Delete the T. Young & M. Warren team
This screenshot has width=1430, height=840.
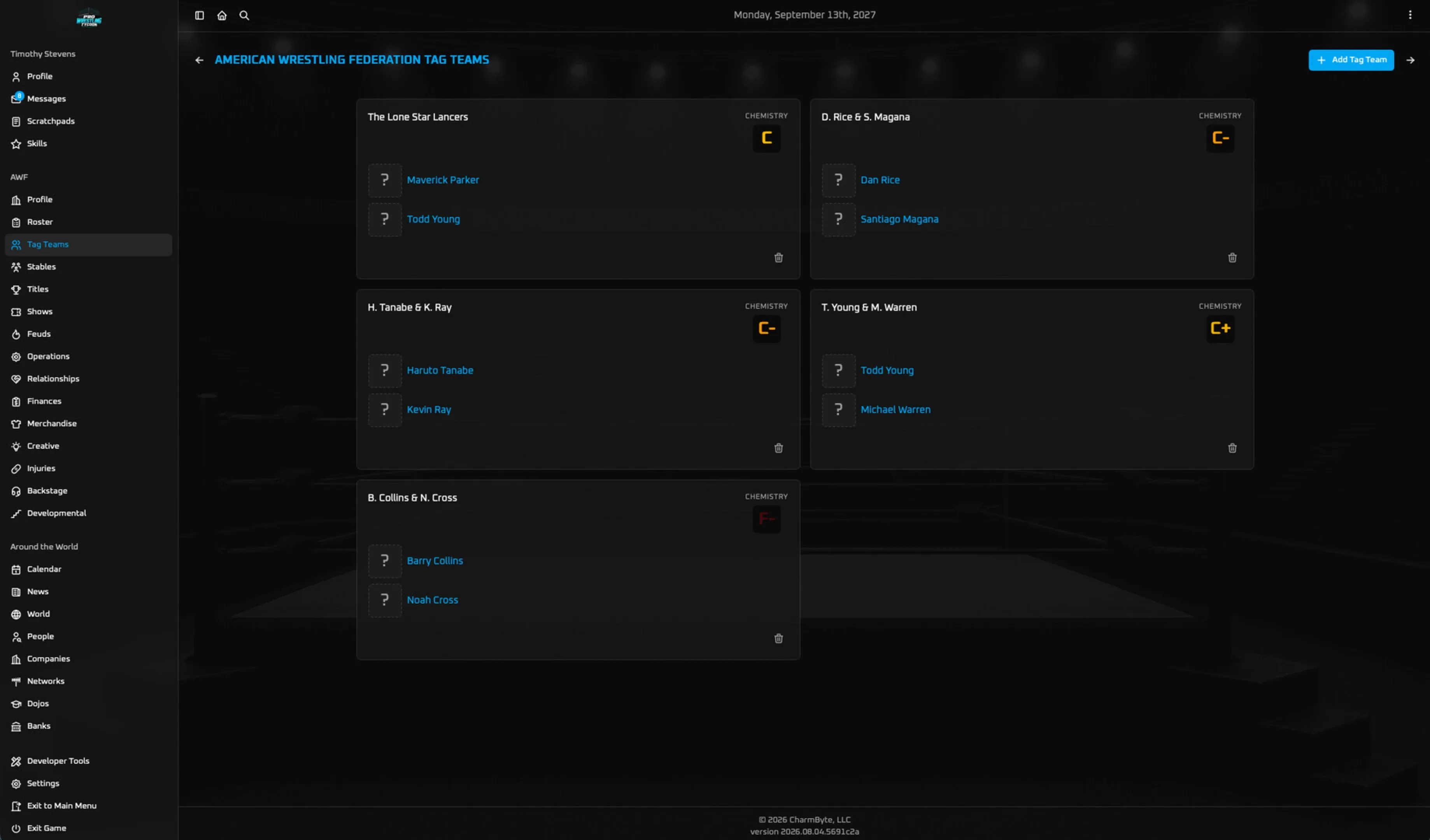pyautogui.click(x=1232, y=448)
